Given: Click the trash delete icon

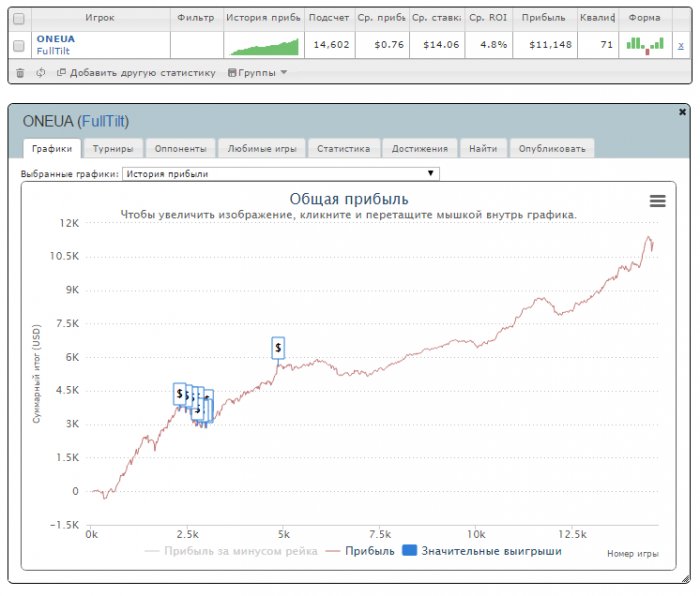Looking at the screenshot, I should point(20,73).
